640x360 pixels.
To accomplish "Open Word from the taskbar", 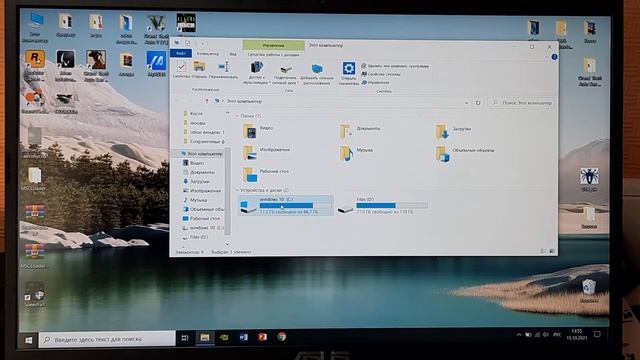I will point(243,337).
